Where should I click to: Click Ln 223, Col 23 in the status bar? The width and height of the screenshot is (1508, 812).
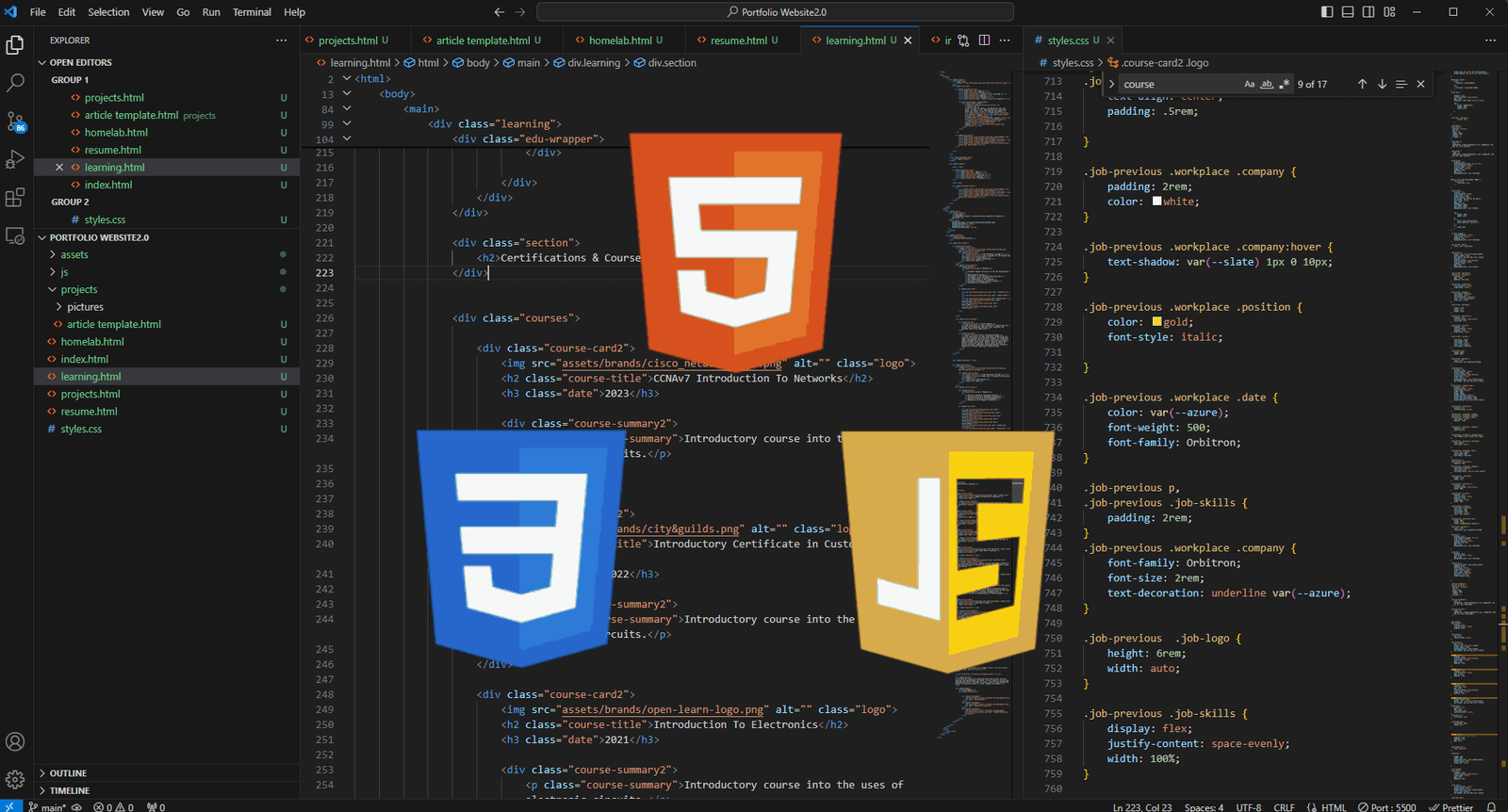[x=1142, y=806]
